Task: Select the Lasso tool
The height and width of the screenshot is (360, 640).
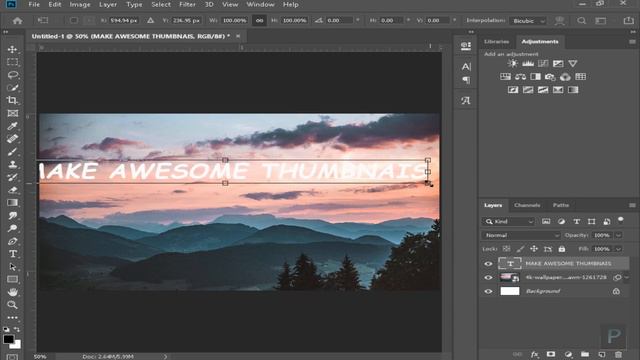Action: [x=12, y=75]
